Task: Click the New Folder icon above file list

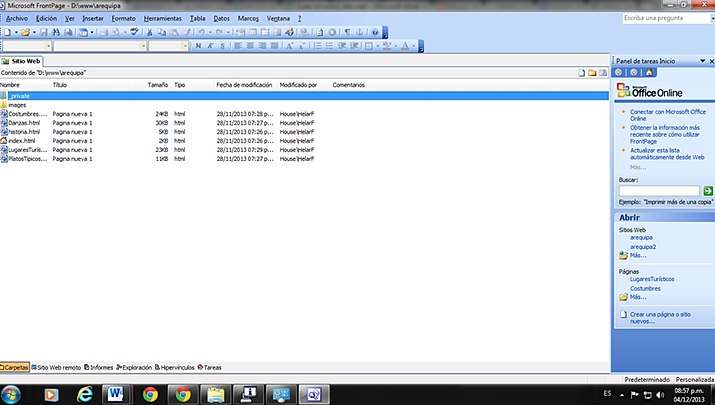Action: [x=592, y=73]
